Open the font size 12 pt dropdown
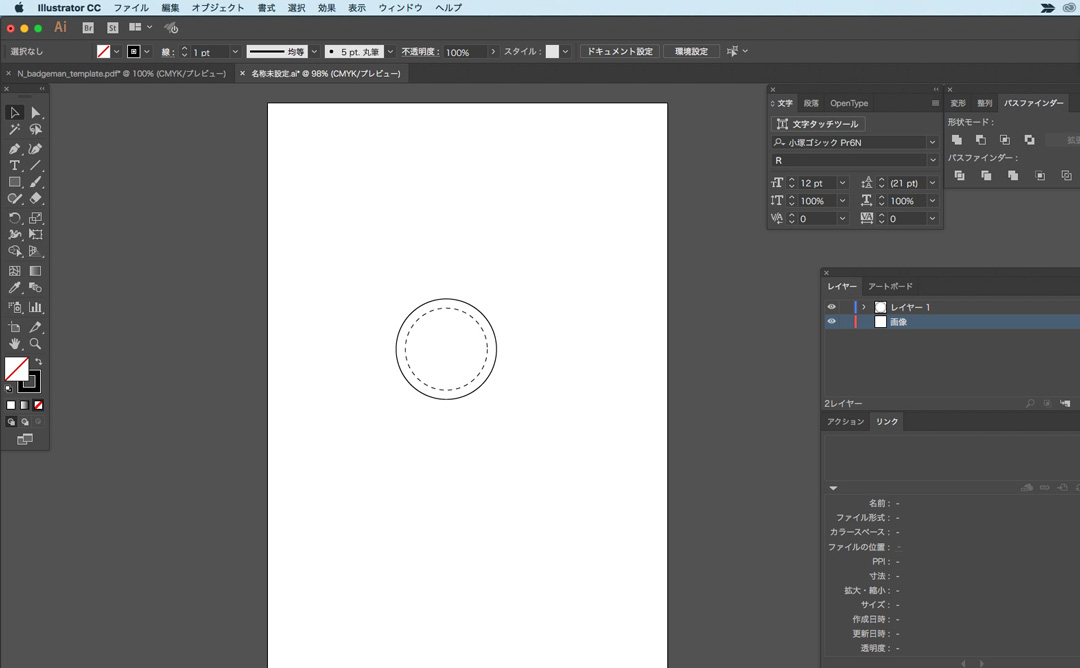1080x668 pixels. tap(842, 183)
